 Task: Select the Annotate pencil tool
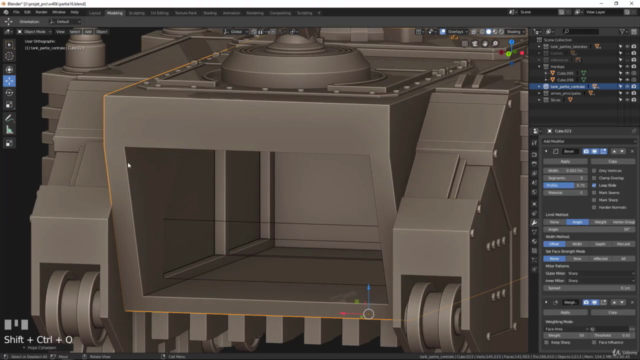point(9,118)
